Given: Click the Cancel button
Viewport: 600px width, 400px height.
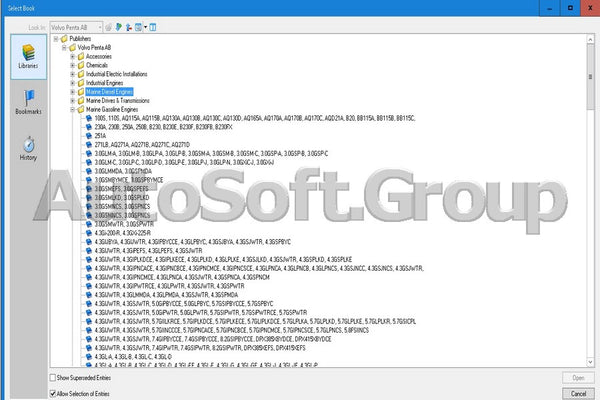Looking at the screenshot, I should (x=578, y=393).
